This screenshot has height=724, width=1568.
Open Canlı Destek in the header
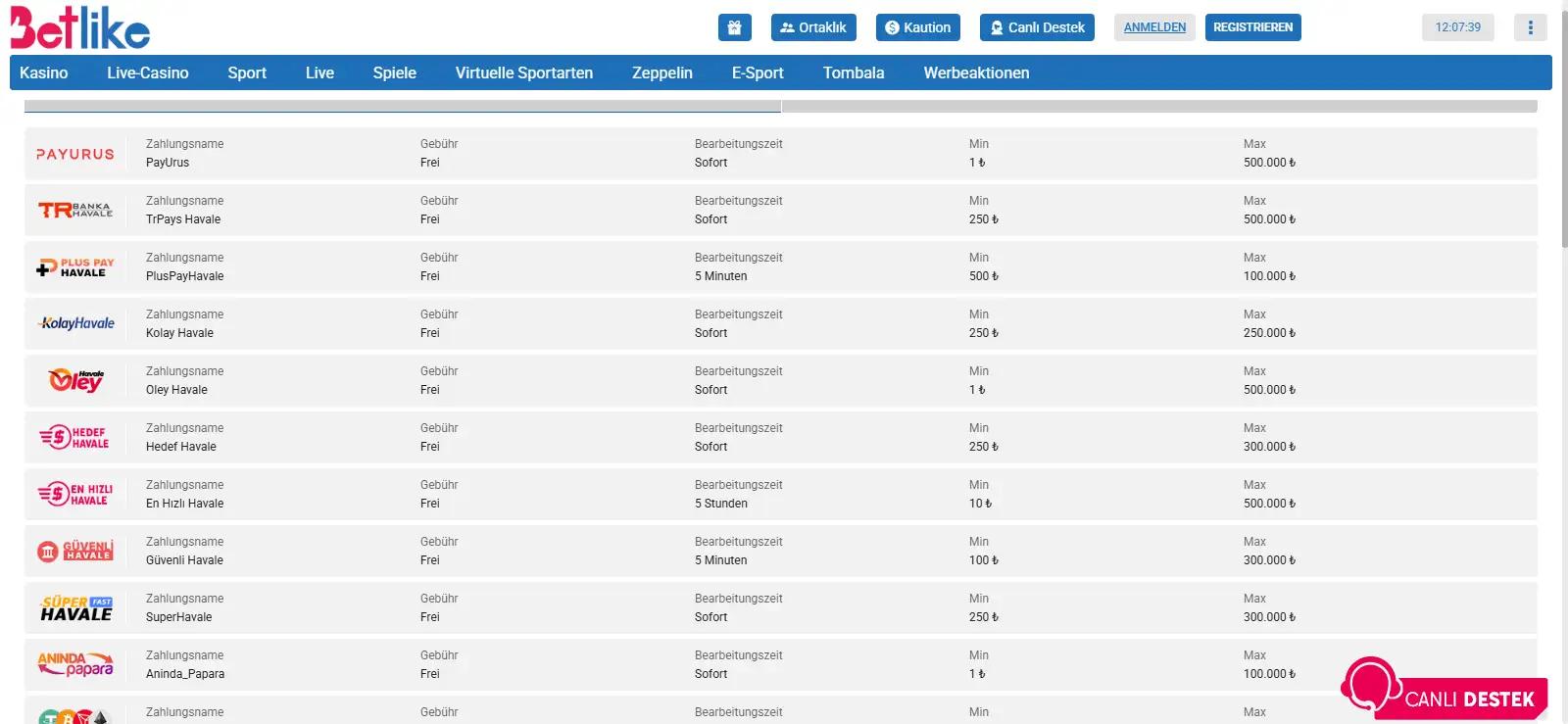tap(1037, 27)
